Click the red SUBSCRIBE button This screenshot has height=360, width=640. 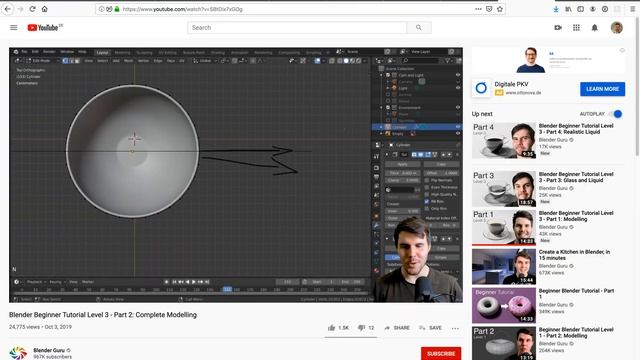[x=441, y=353]
